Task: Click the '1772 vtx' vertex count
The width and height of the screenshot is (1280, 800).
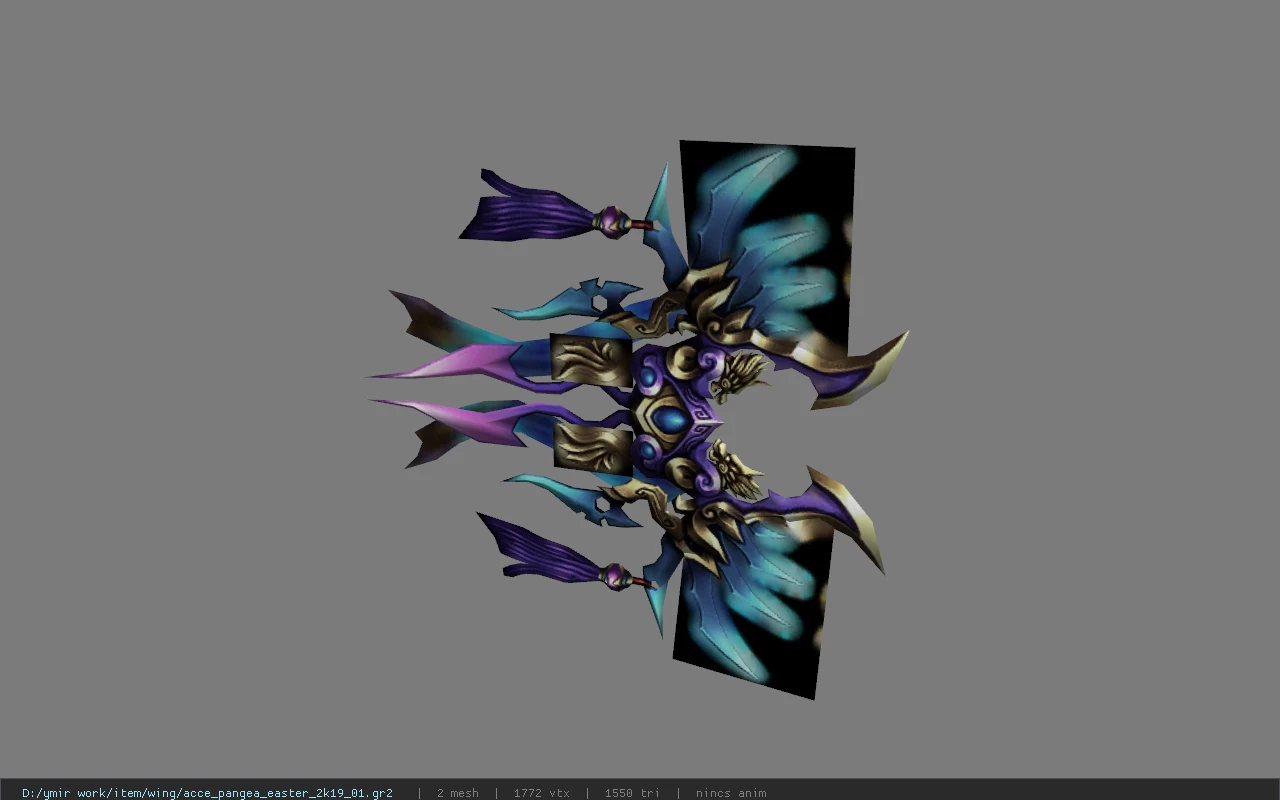Action: click(x=541, y=793)
